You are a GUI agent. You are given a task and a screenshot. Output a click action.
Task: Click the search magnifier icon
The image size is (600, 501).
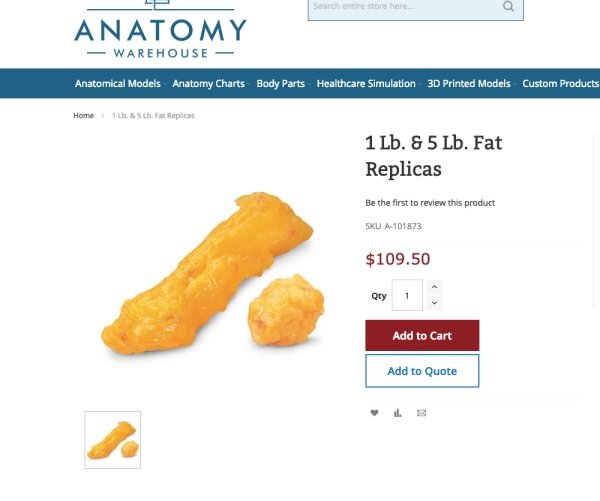coord(508,6)
